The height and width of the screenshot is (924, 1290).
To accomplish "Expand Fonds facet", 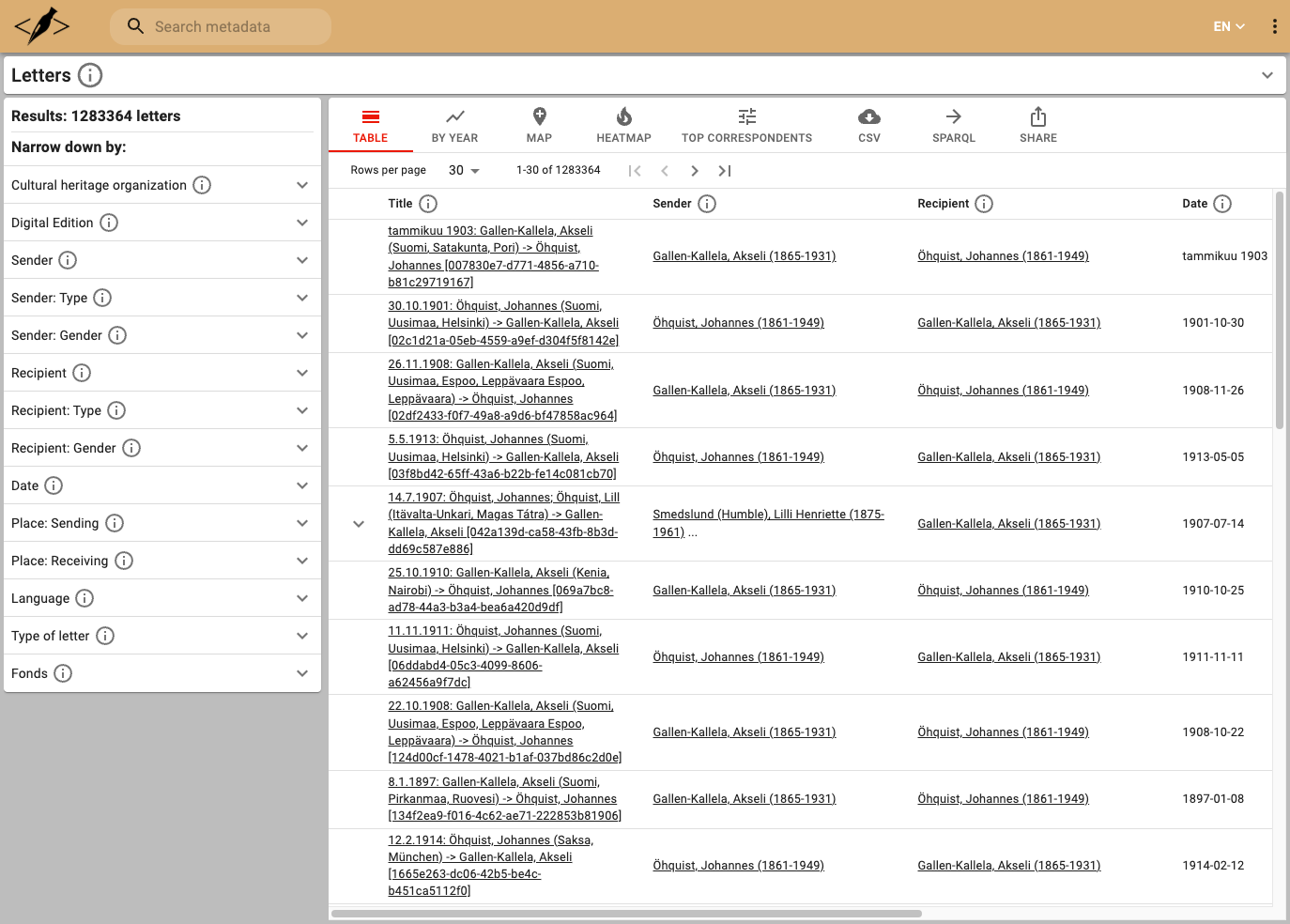I will click(x=302, y=673).
